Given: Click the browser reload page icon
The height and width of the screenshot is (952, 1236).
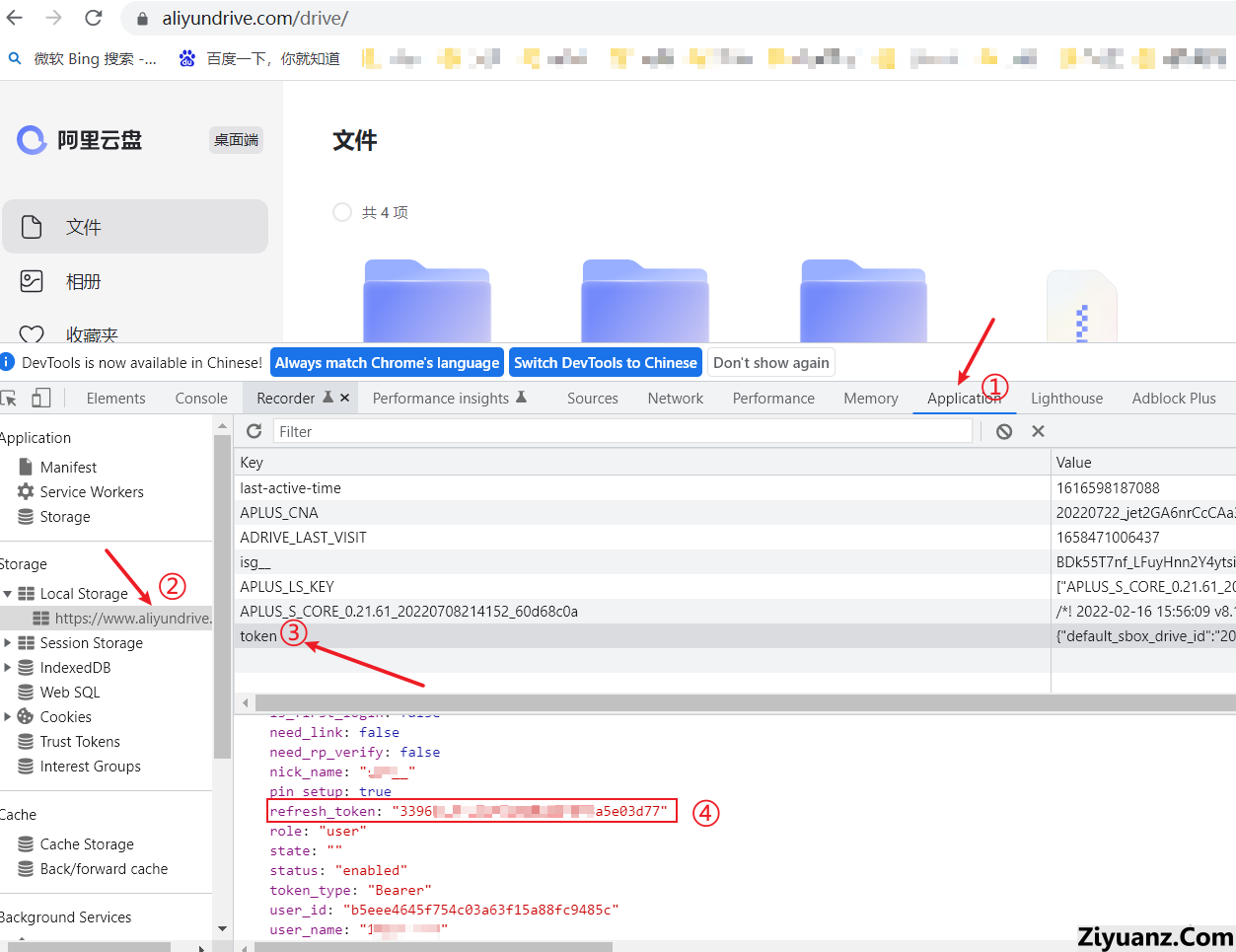Looking at the screenshot, I should tap(94, 18).
